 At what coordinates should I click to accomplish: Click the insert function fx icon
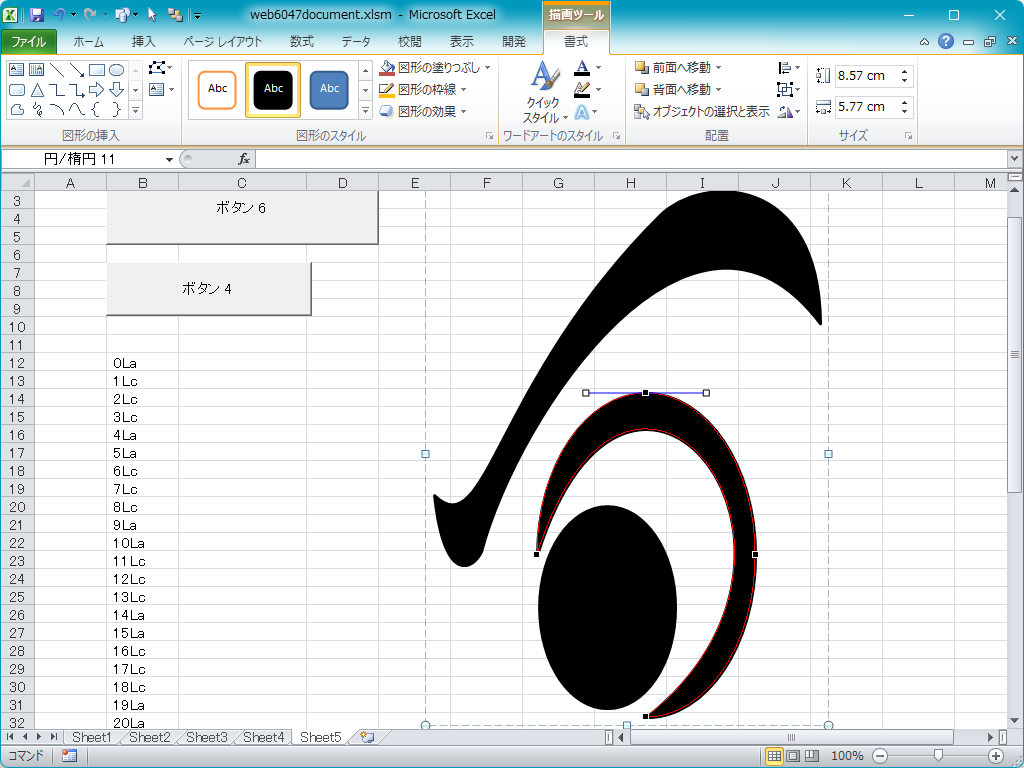pyautogui.click(x=243, y=159)
